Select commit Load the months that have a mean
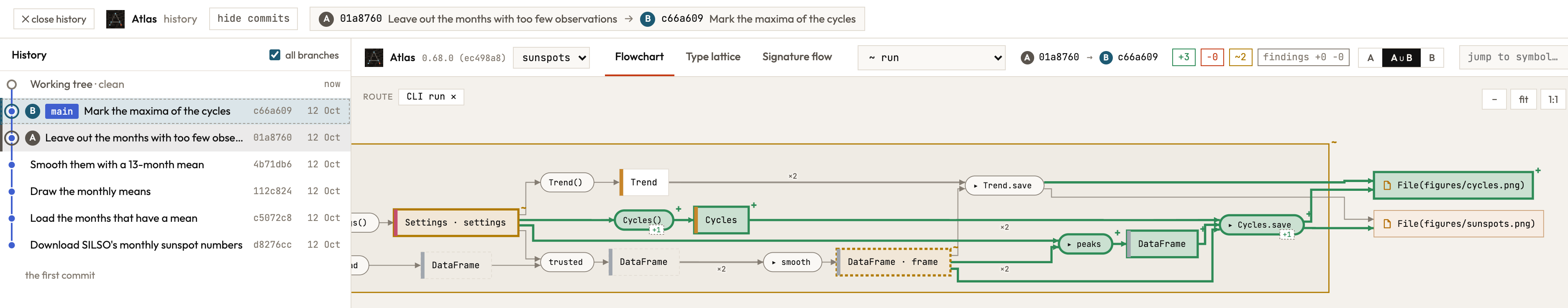 coord(175,218)
